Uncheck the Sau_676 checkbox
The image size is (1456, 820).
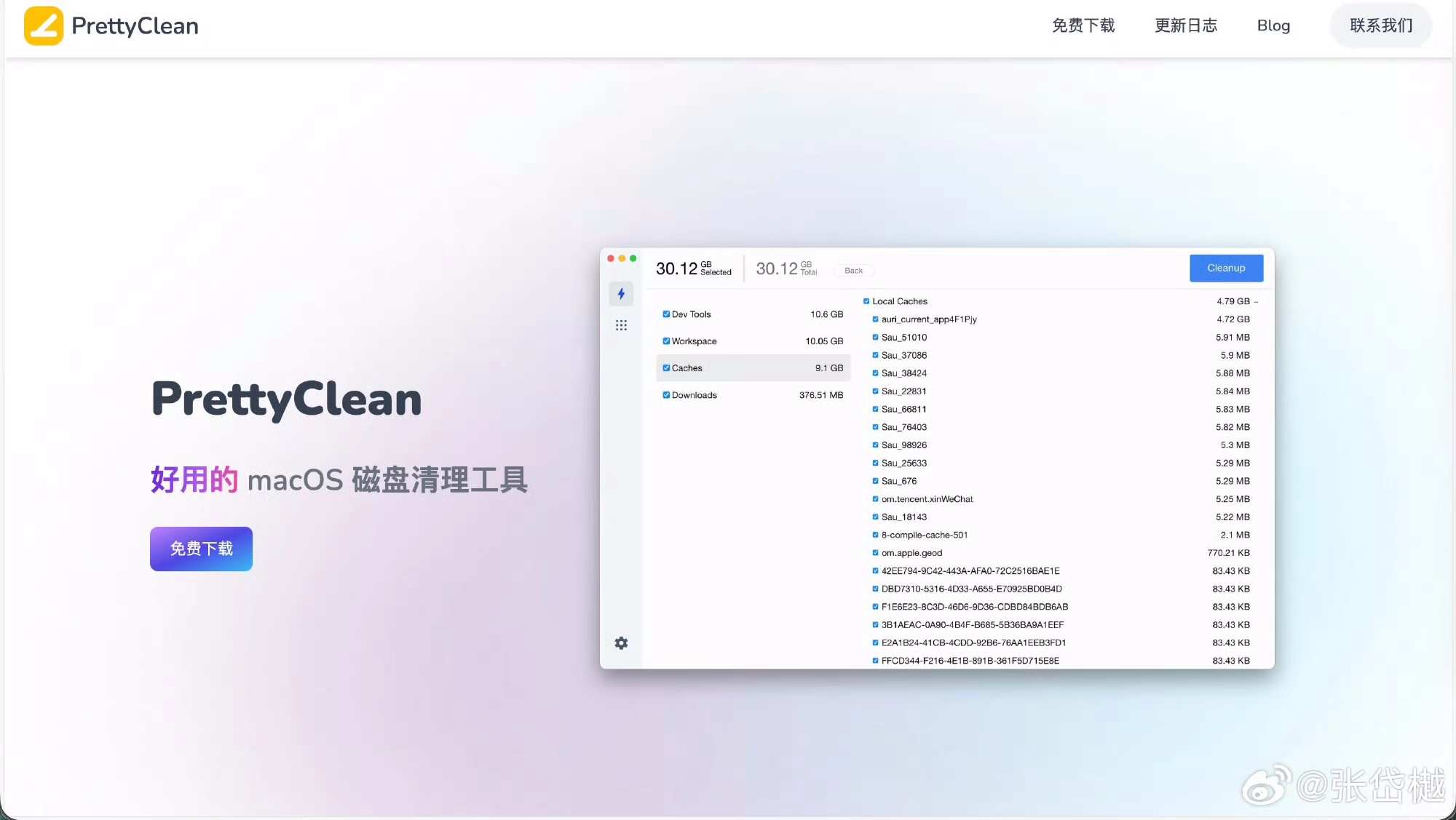click(x=875, y=481)
